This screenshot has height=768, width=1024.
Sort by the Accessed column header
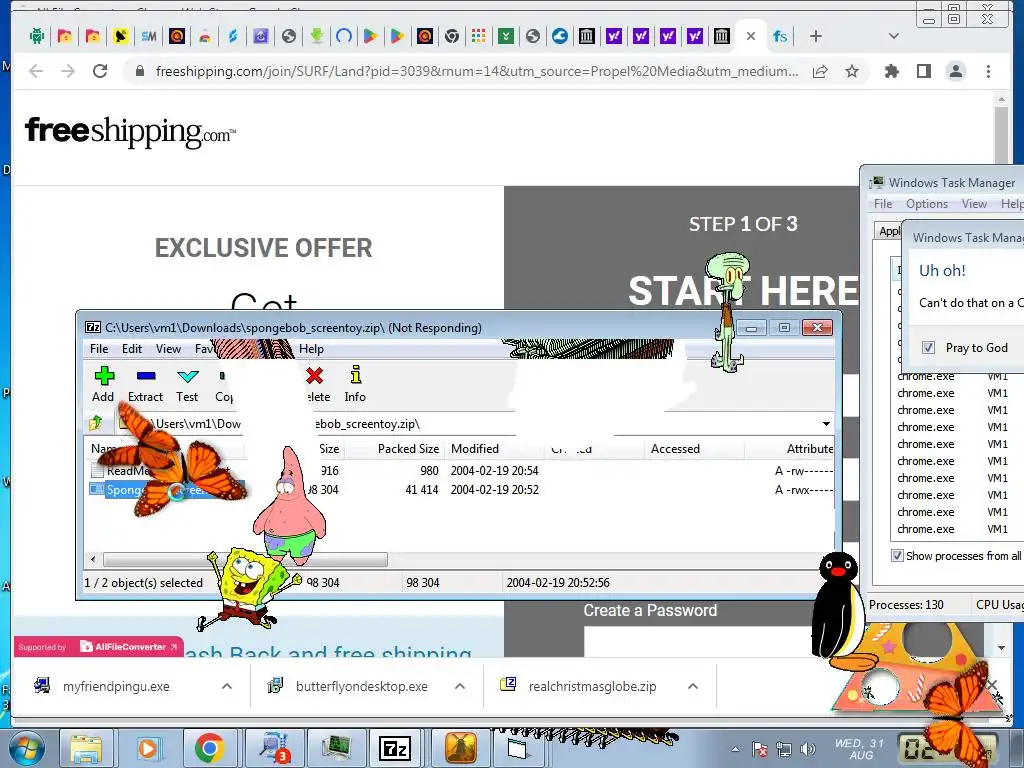[675, 449]
